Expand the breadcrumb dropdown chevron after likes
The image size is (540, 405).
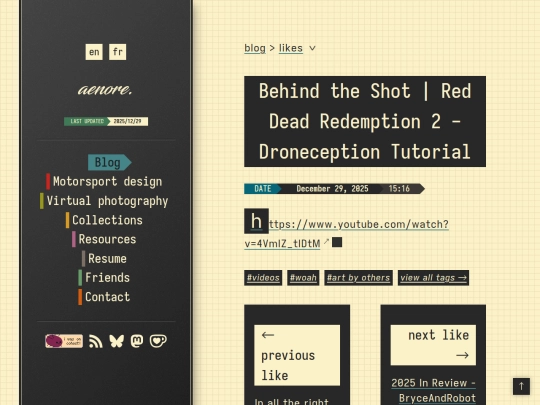tap(312, 49)
